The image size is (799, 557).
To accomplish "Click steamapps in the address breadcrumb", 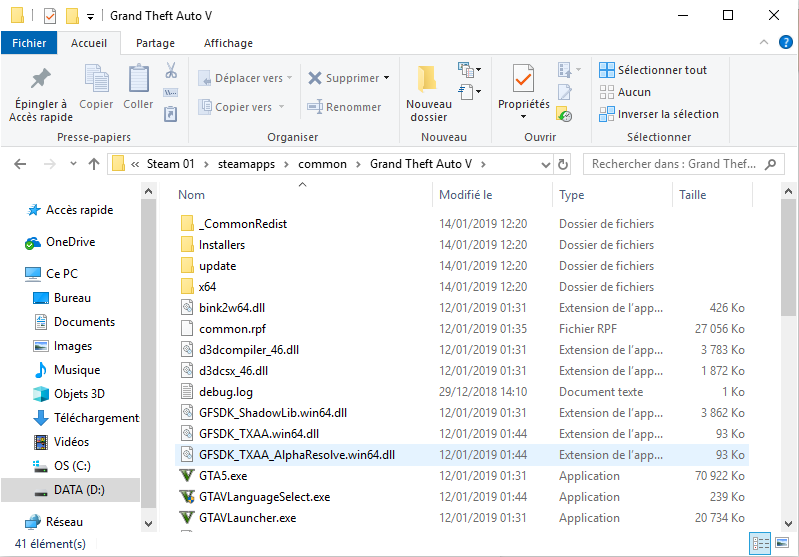I will click(x=246, y=164).
